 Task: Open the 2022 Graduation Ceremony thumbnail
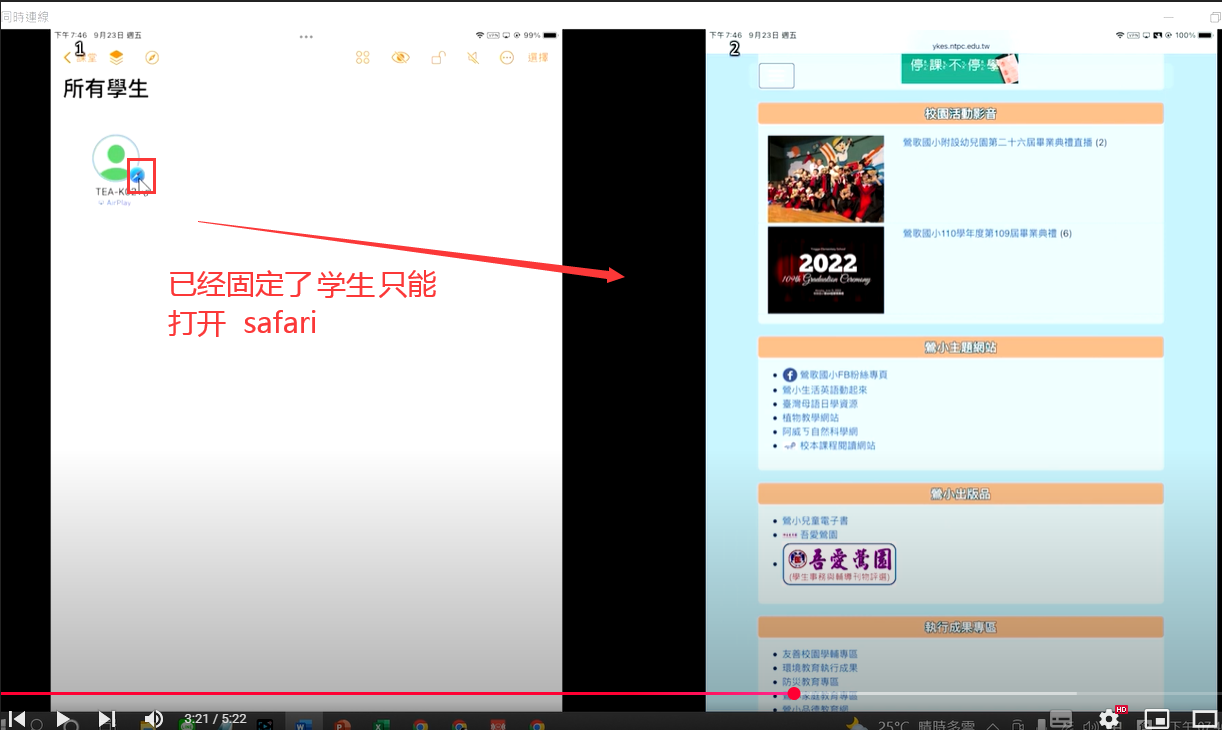[x=826, y=270]
